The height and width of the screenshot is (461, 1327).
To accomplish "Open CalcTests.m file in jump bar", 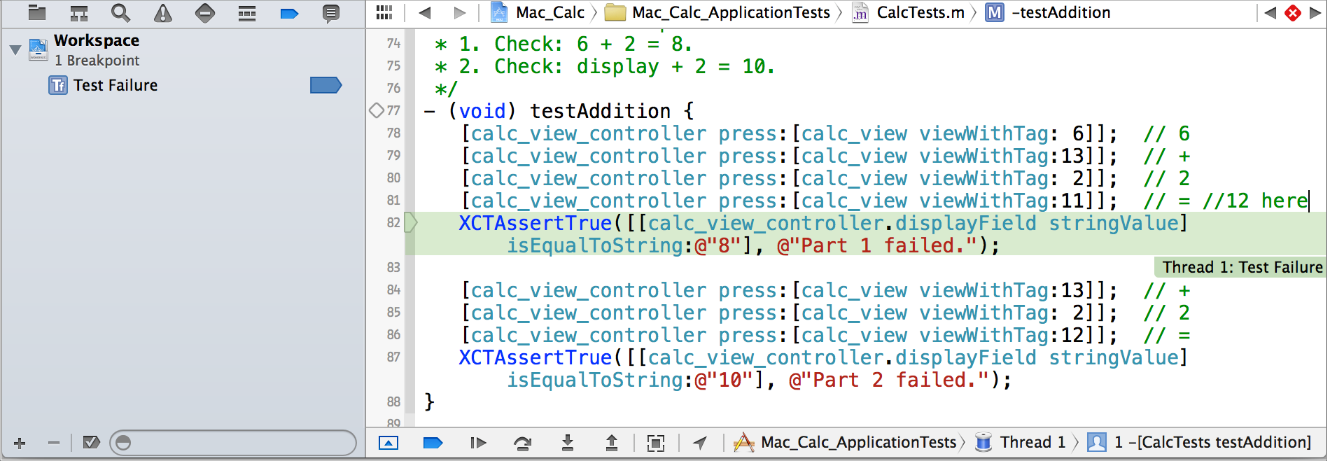I will point(908,13).
